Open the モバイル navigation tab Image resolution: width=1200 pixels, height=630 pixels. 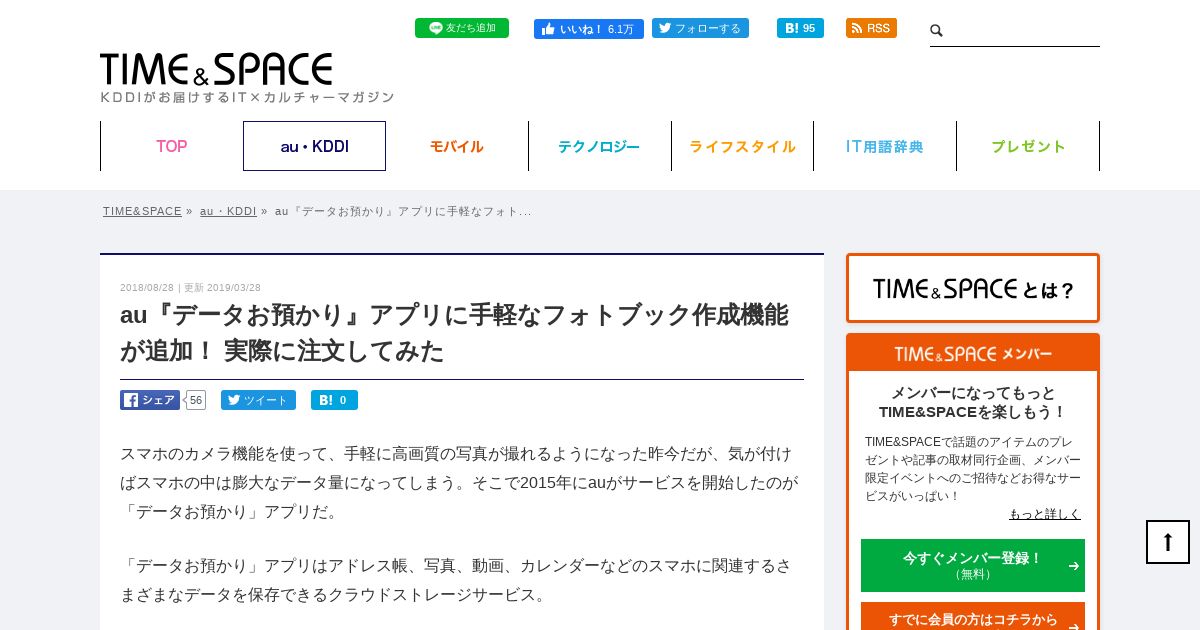[457, 146]
